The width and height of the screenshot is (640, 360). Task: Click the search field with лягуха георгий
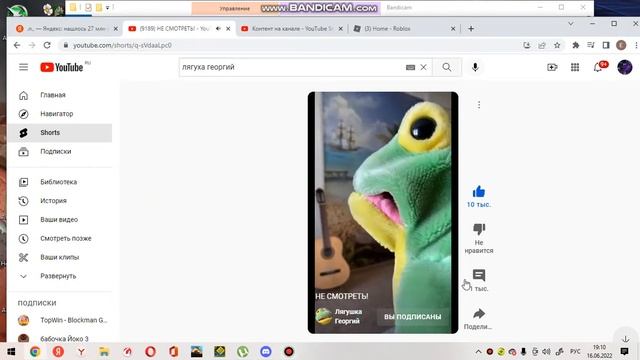click(x=292, y=67)
